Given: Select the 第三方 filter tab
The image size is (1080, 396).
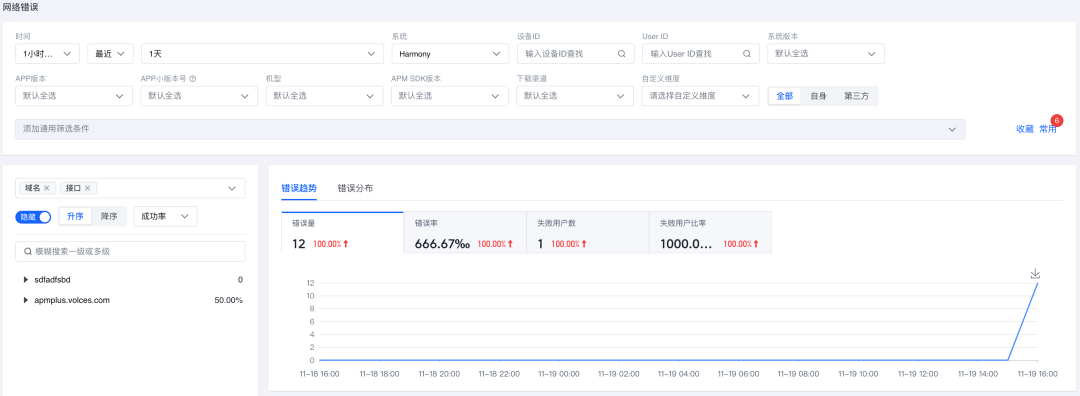Looking at the screenshot, I should 856,96.
